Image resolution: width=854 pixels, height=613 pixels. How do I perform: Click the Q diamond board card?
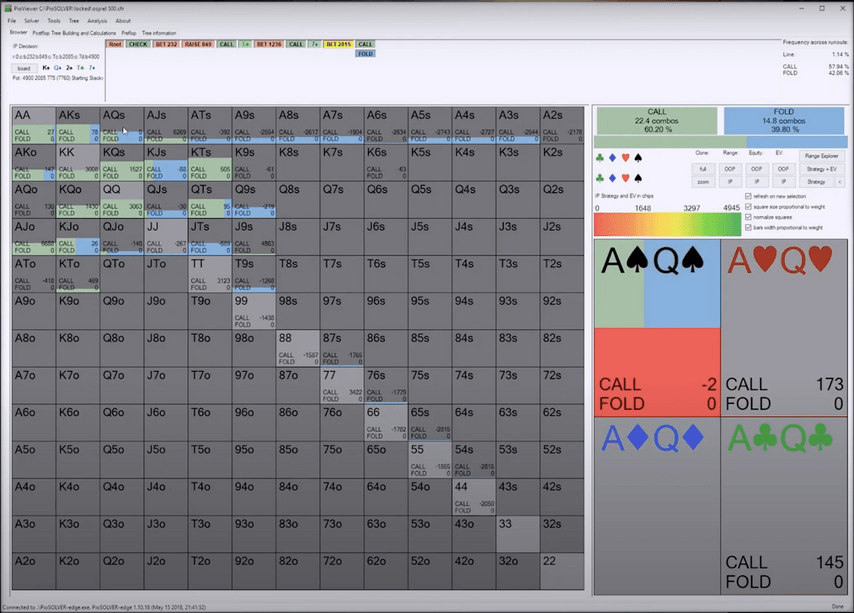tap(58, 68)
